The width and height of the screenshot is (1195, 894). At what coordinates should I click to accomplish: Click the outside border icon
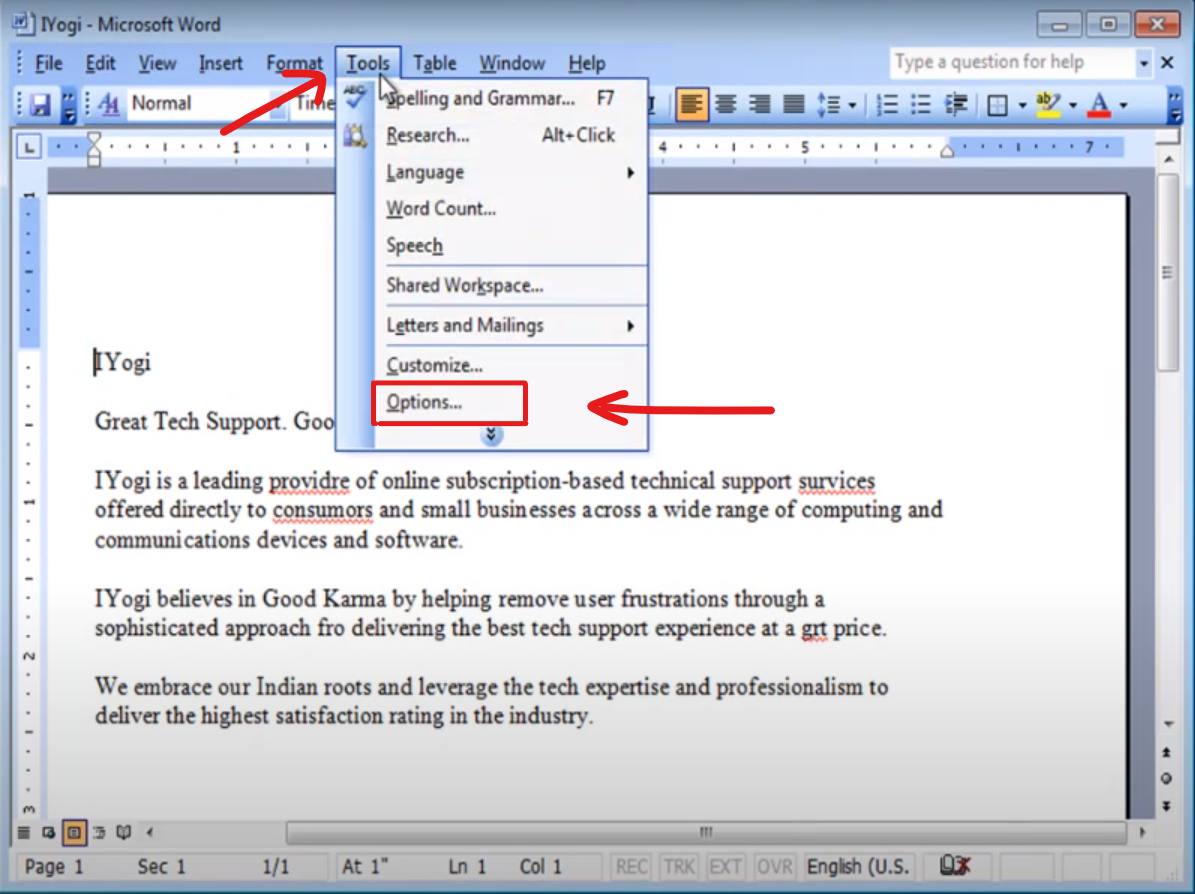tap(997, 104)
